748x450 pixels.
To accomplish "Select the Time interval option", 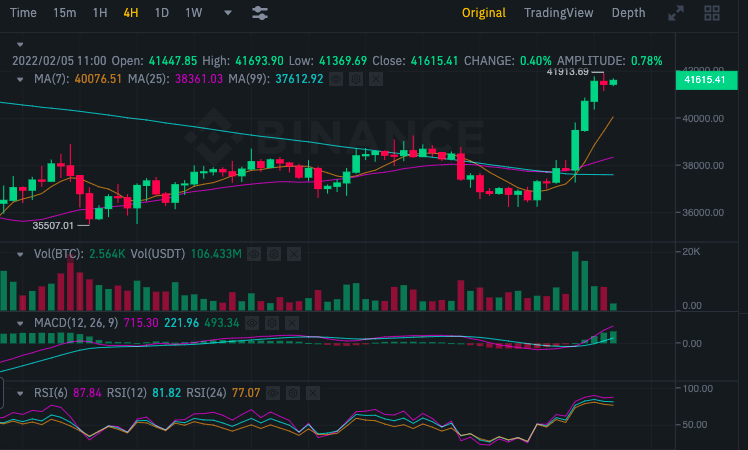I will (23, 13).
